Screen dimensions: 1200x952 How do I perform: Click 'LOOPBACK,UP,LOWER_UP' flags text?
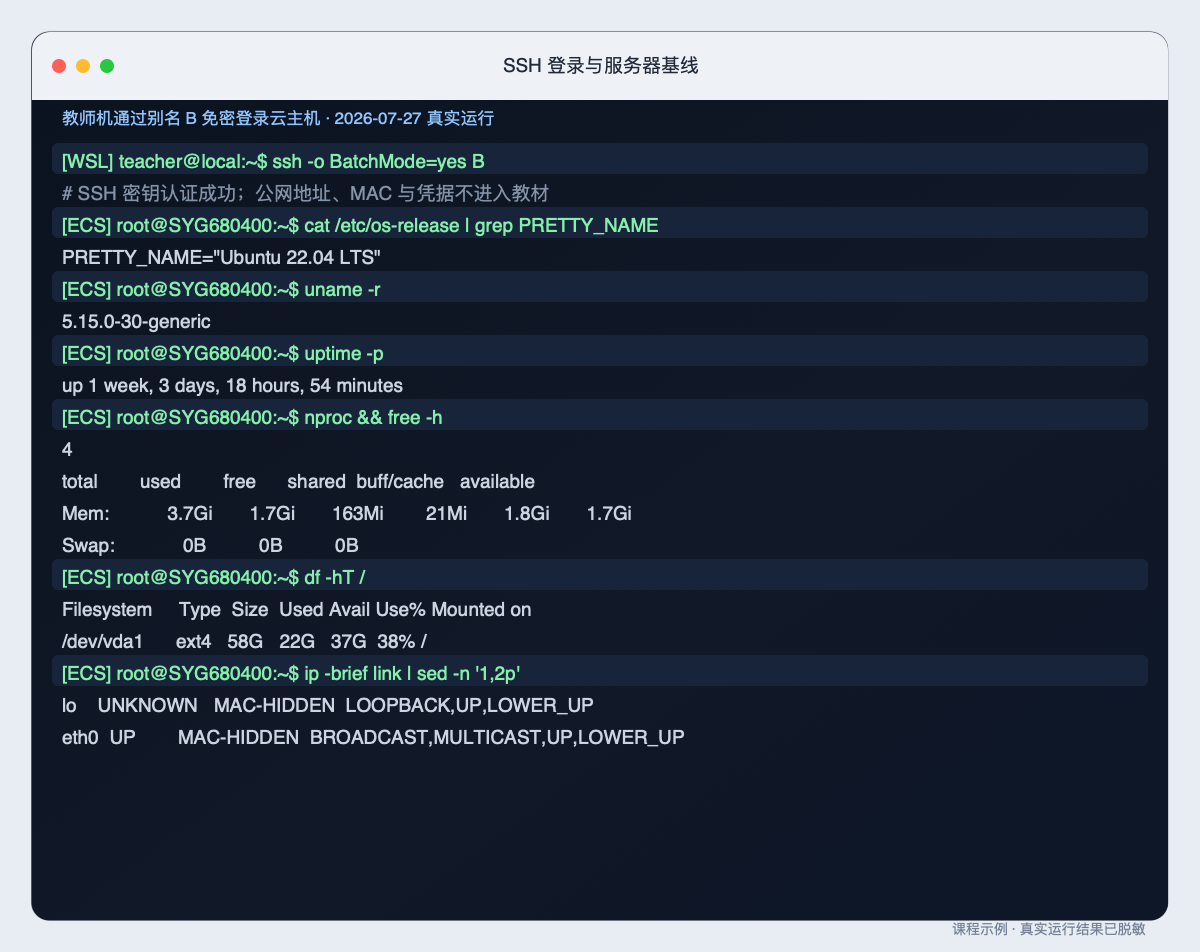(x=470, y=706)
